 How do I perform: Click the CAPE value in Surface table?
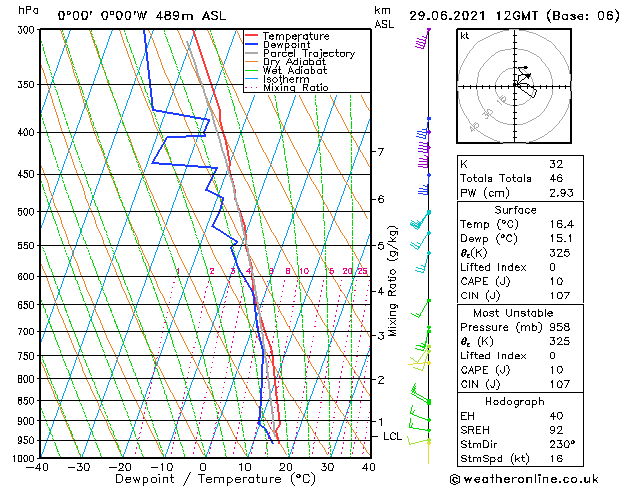point(556,281)
